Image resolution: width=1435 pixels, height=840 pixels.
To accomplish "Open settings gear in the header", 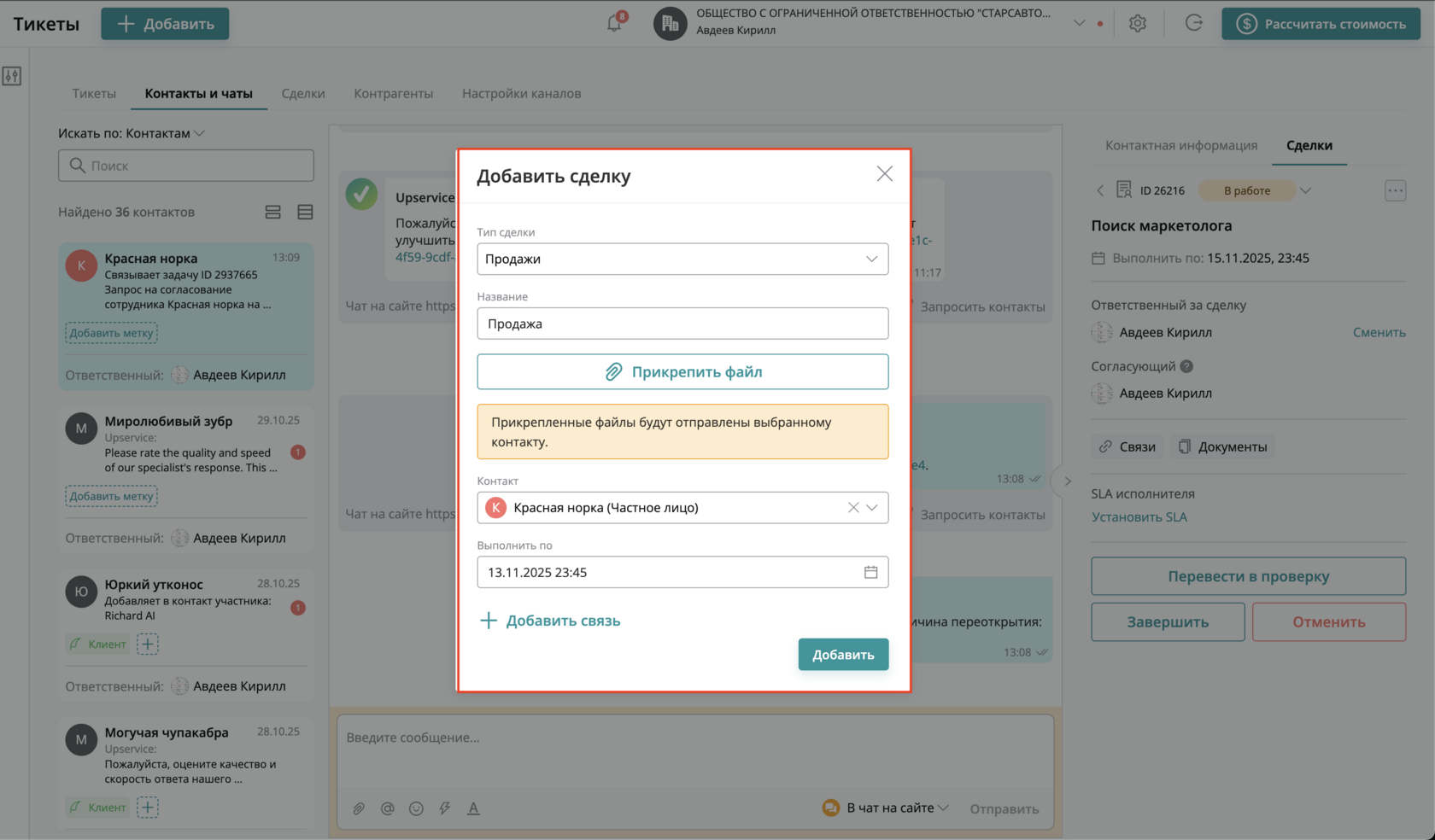I will [1137, 24].
